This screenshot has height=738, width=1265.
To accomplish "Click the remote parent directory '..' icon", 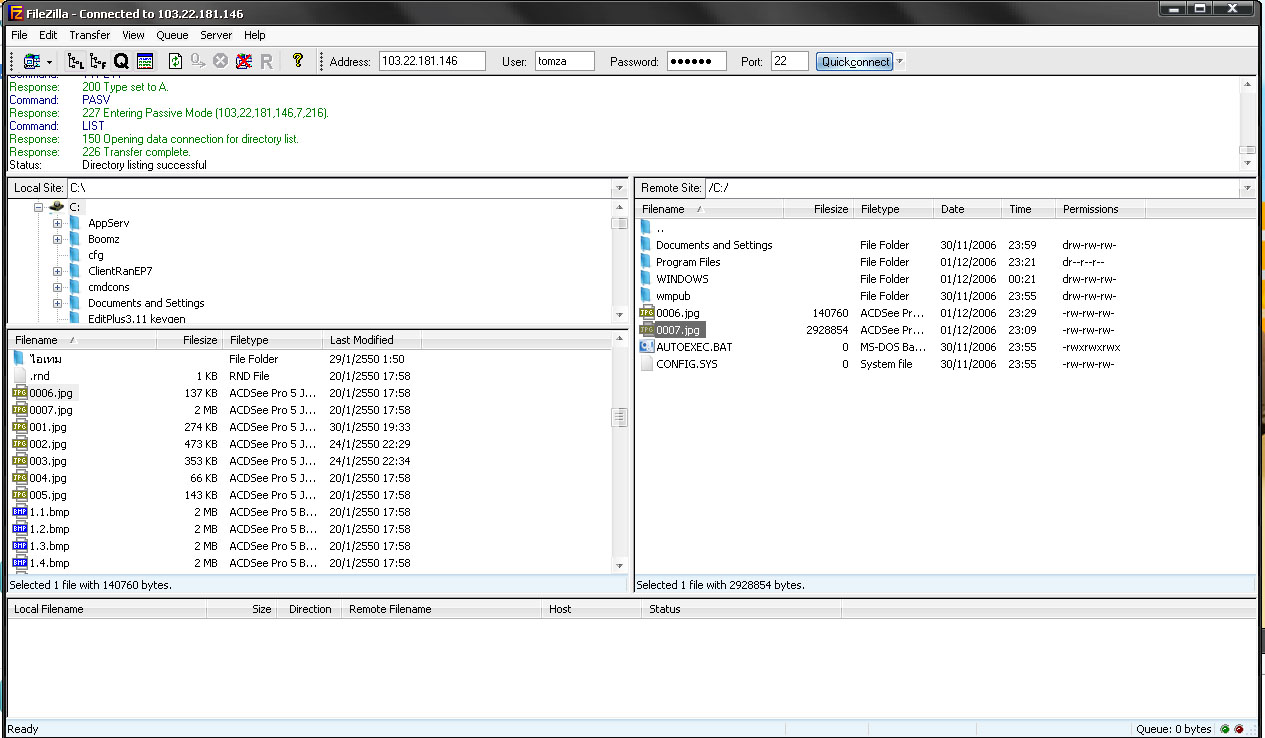I will click(x=646, y=228).
